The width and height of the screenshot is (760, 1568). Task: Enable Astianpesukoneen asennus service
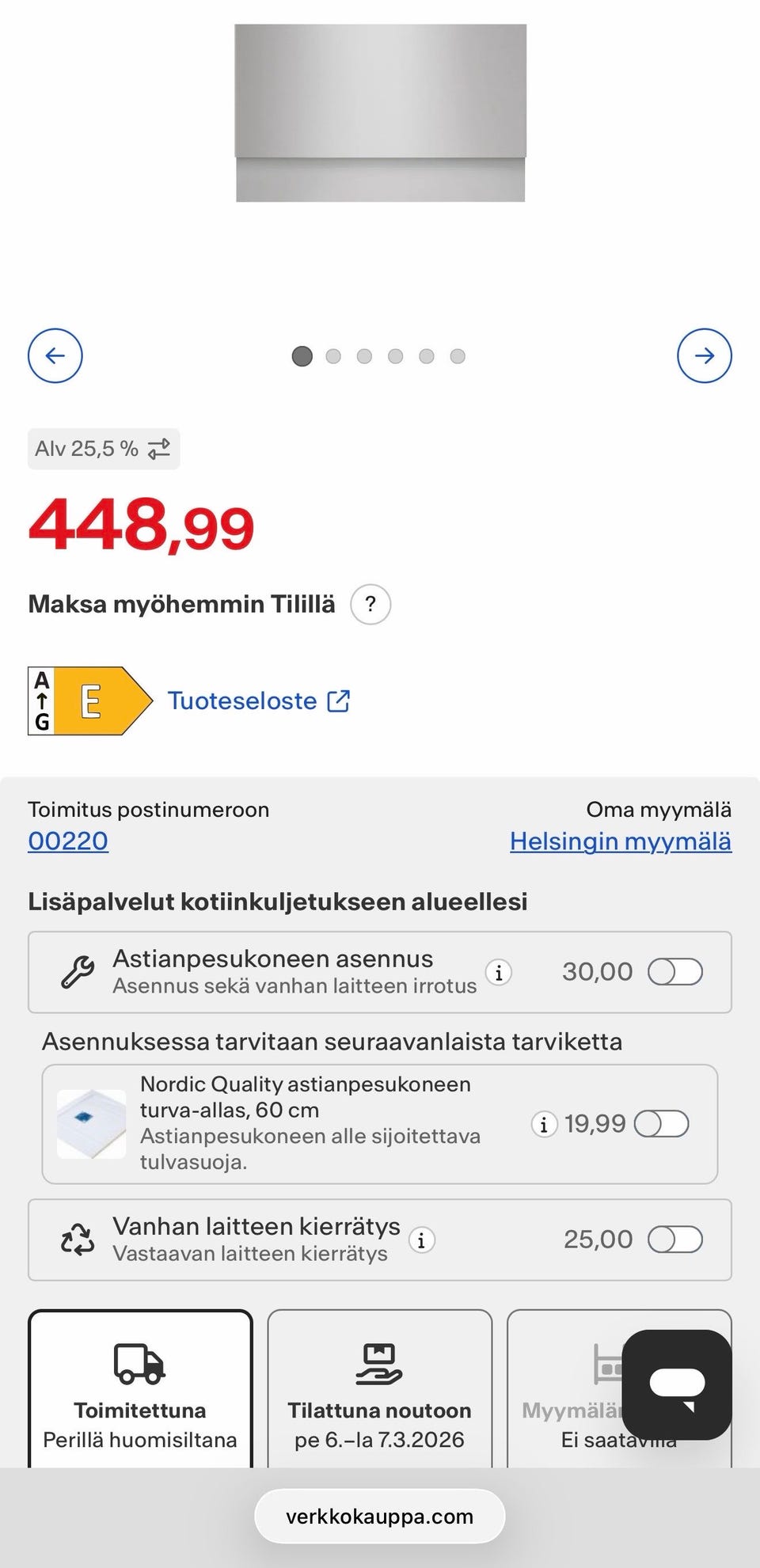(674, 972)
